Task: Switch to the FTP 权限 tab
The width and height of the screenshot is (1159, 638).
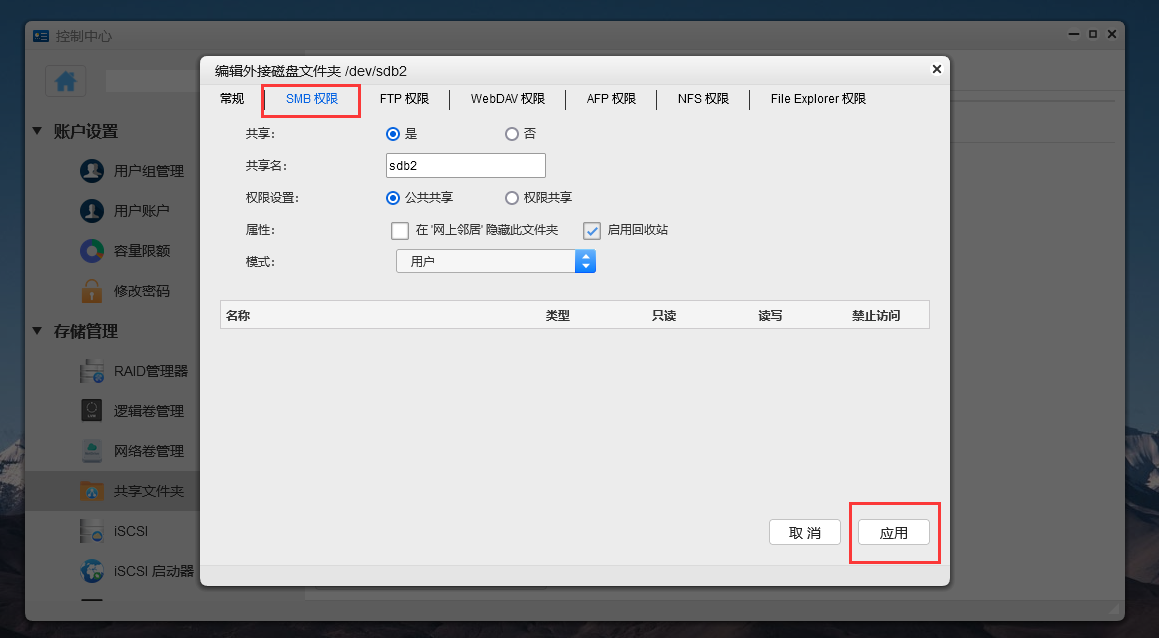Action: (405, 99)
